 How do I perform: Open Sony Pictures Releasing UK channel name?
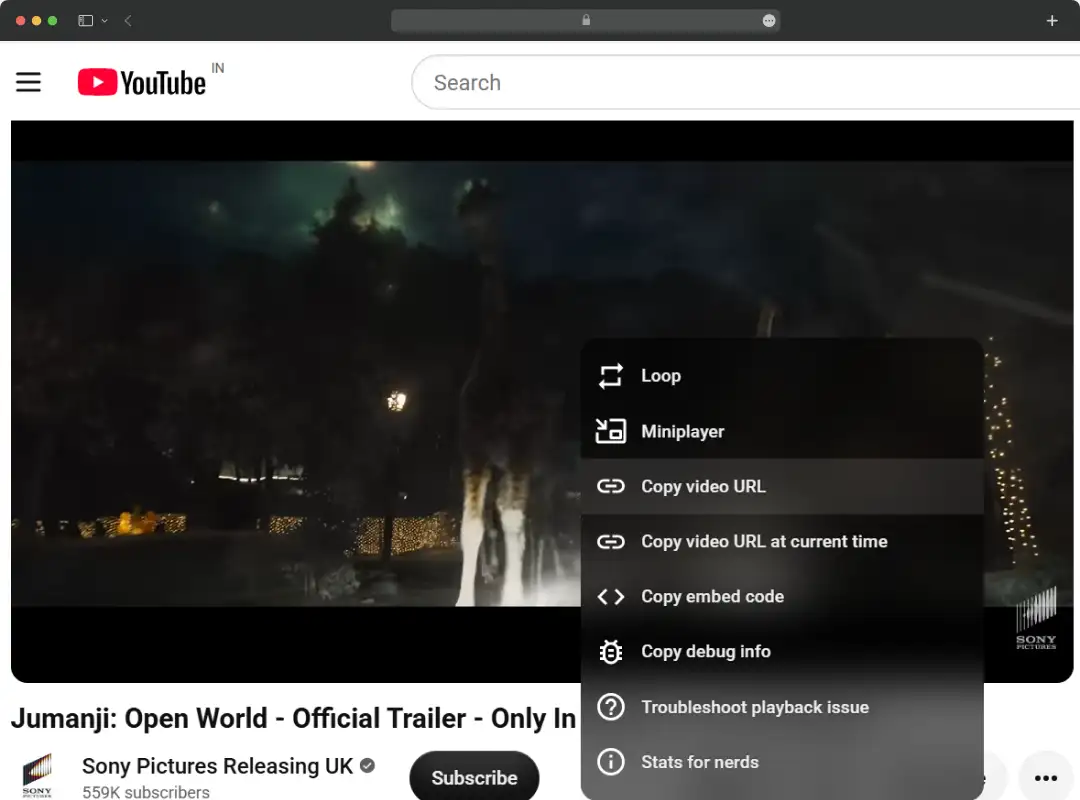point(217,766)
